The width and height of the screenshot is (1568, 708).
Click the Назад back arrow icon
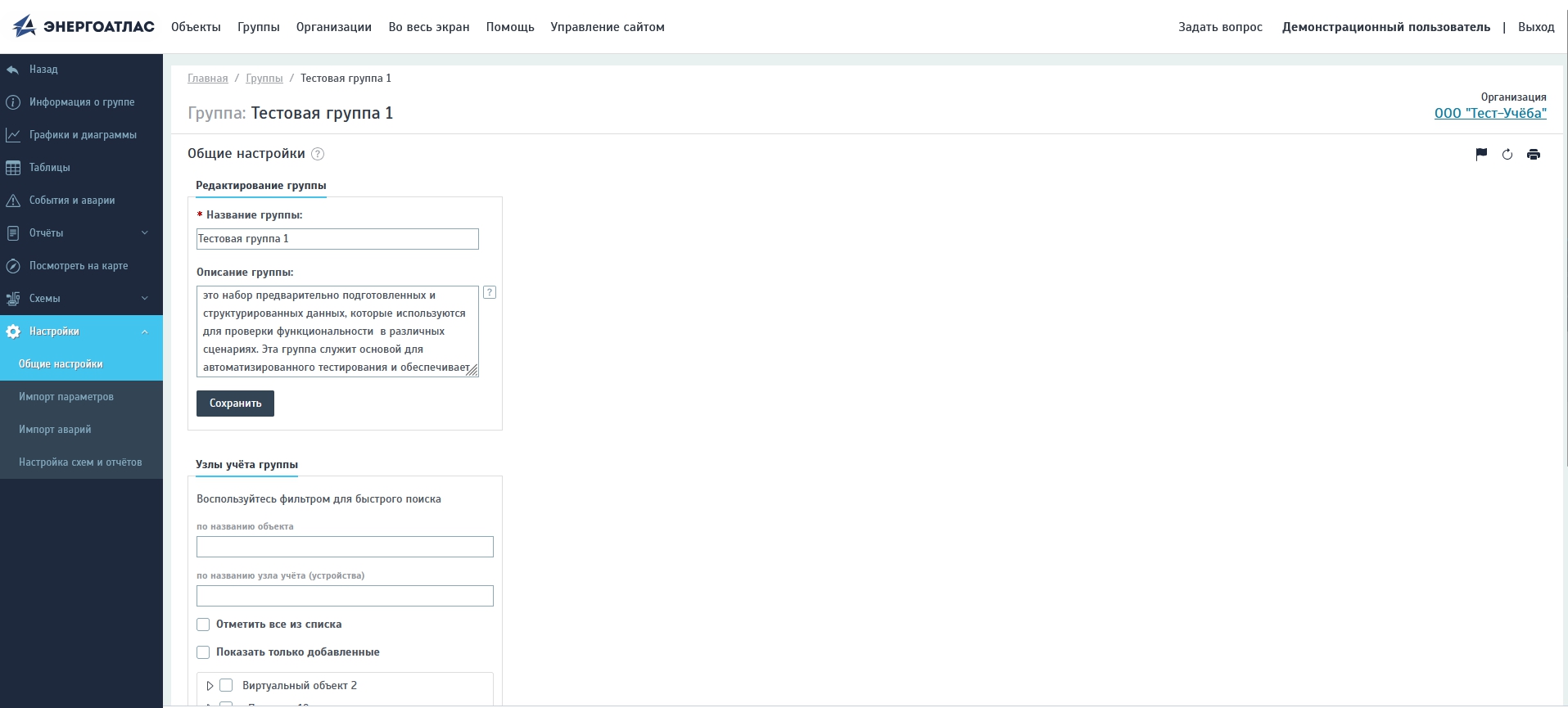(x=12, y=70)
